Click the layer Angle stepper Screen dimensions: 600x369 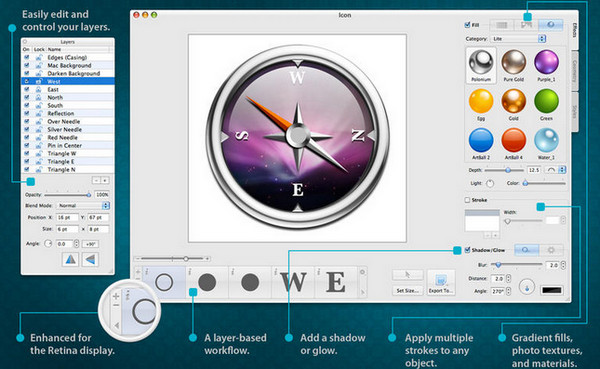click(x=76, y=244)
